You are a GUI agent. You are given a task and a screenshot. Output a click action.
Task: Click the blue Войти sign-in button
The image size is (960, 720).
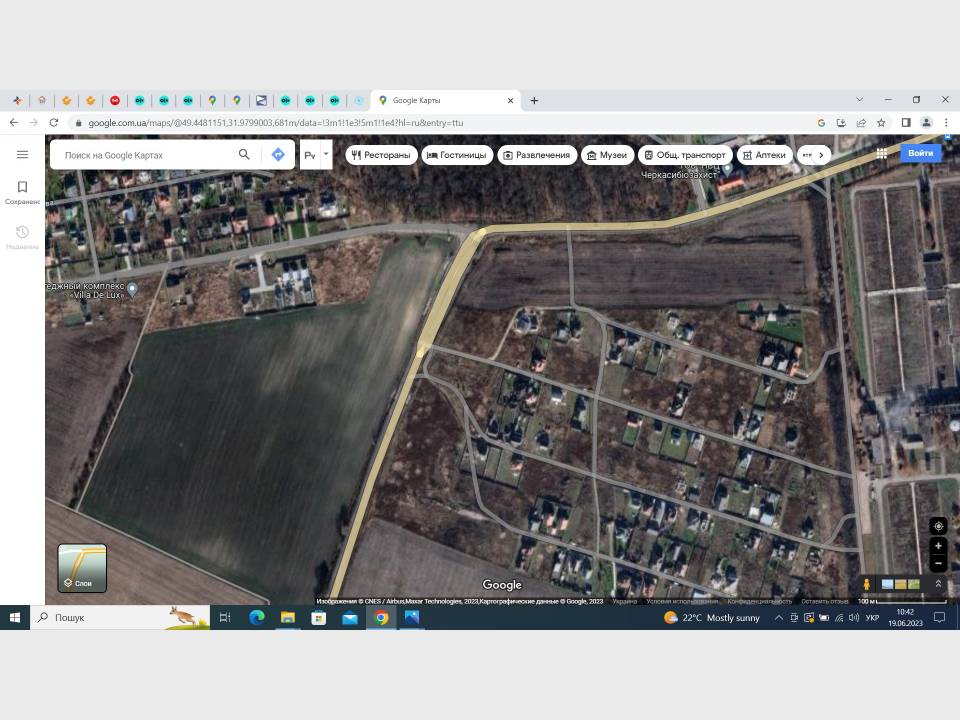coord(920,153)
